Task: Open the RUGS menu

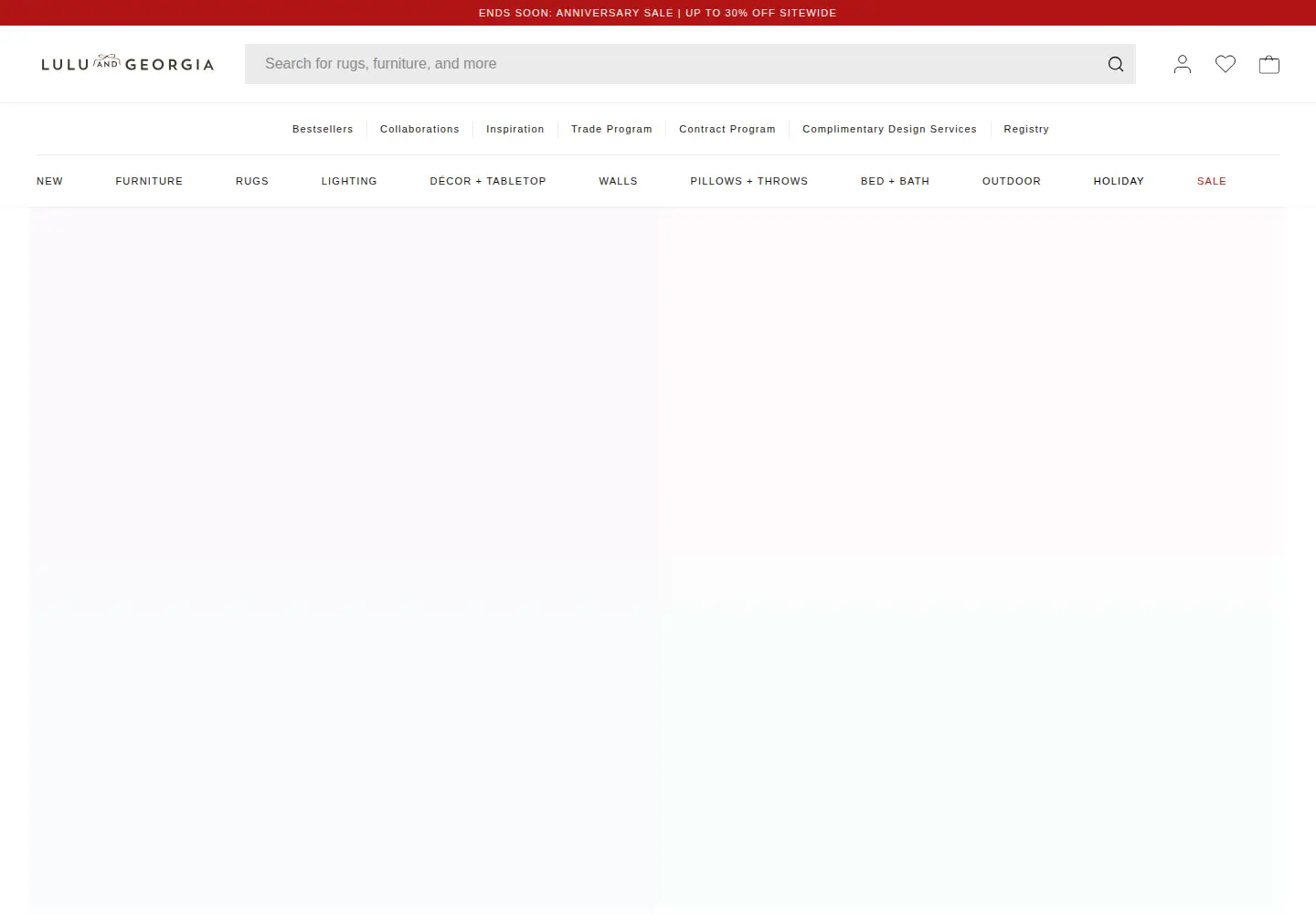Action: pyautogui.click(x=252, y=181)
